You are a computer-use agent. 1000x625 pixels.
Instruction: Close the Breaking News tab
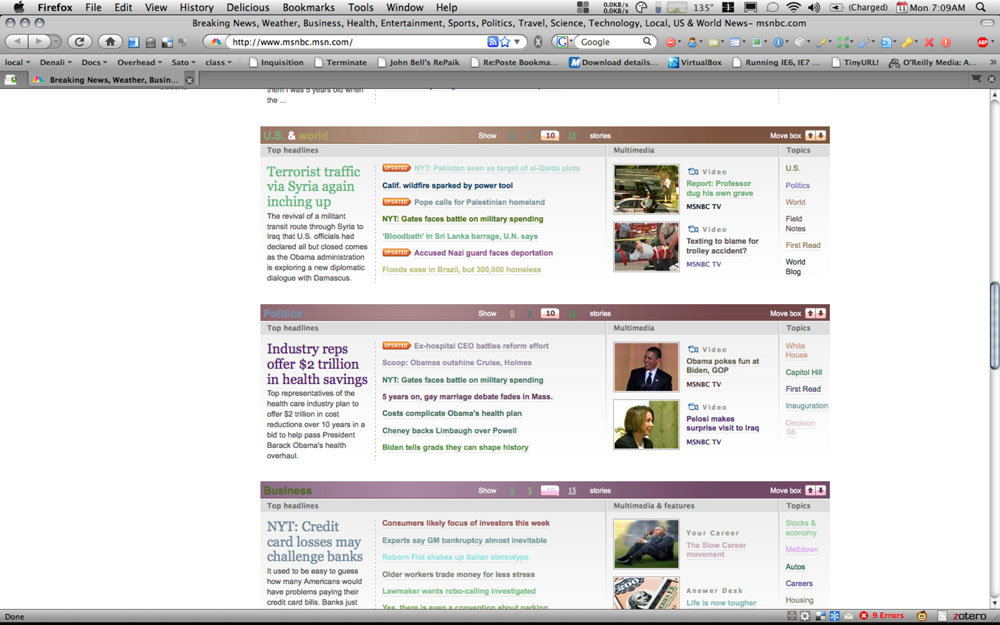pos(189,80)
